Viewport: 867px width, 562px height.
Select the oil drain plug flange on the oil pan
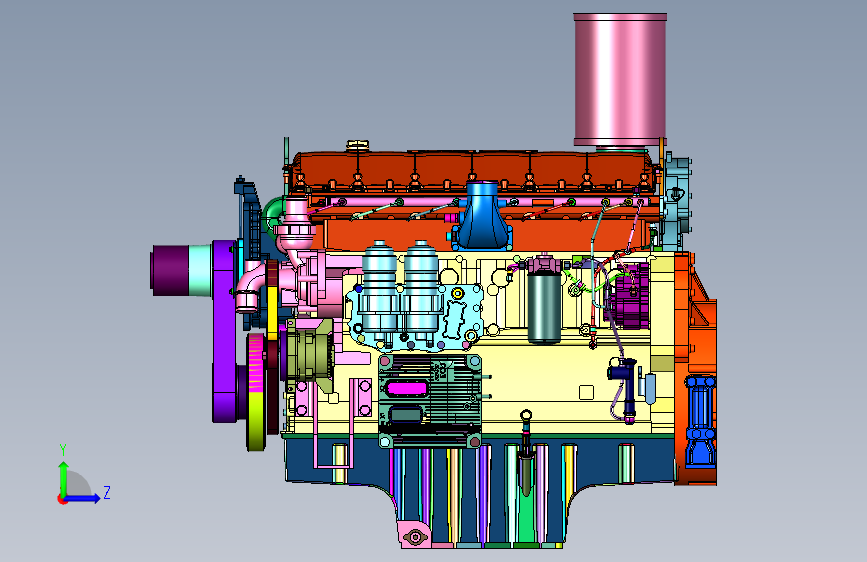(x=415, y=535)
